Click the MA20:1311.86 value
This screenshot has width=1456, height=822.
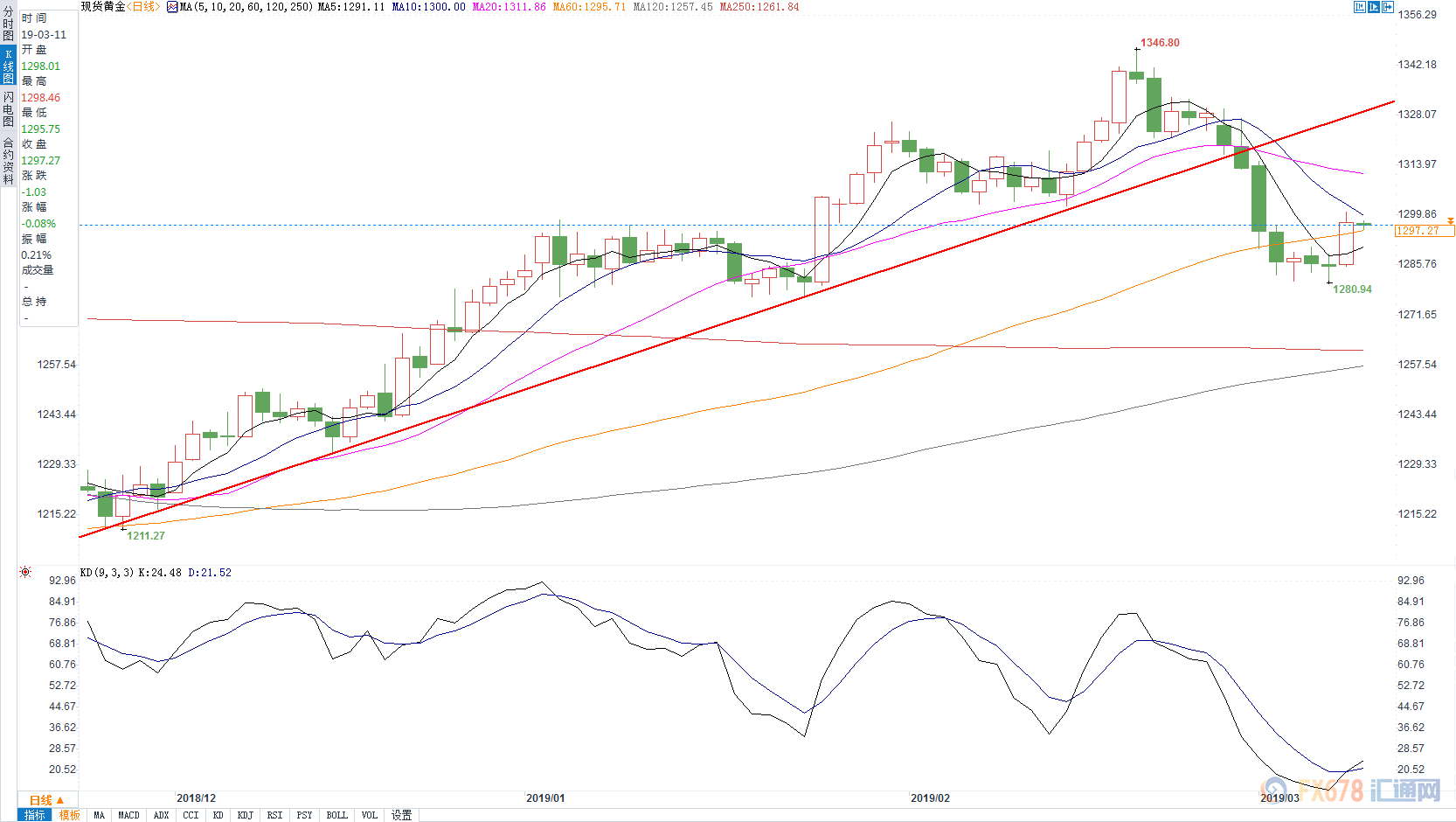[509, 7]
